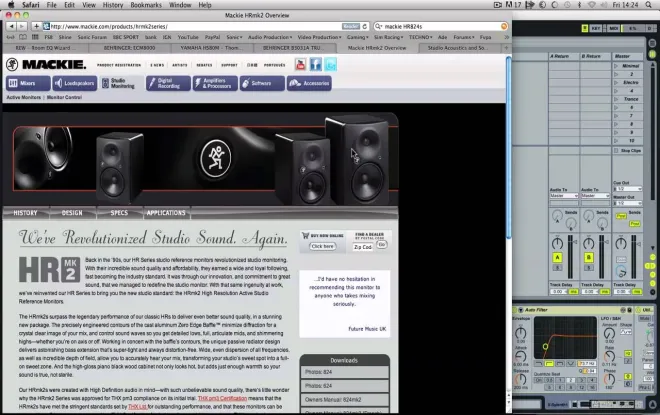Open Accessories product category
Screen dimensions: 660x415
(x=309, y=83)
